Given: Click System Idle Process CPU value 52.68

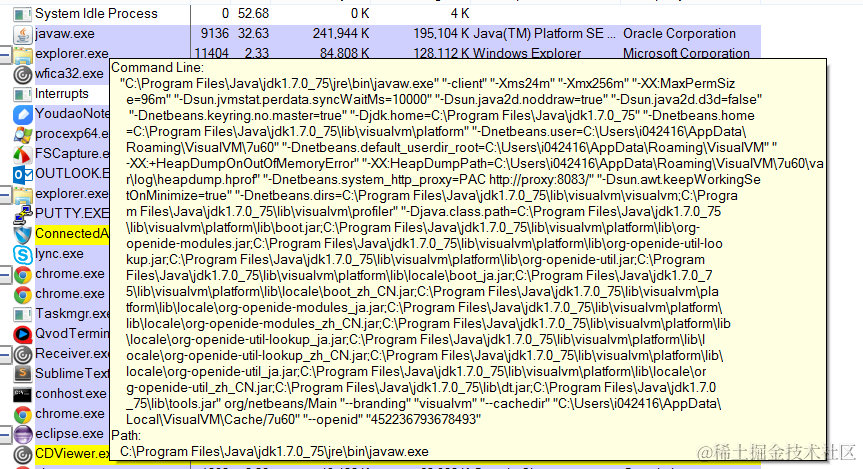Looking at the screenshot, I should point(253,14).
